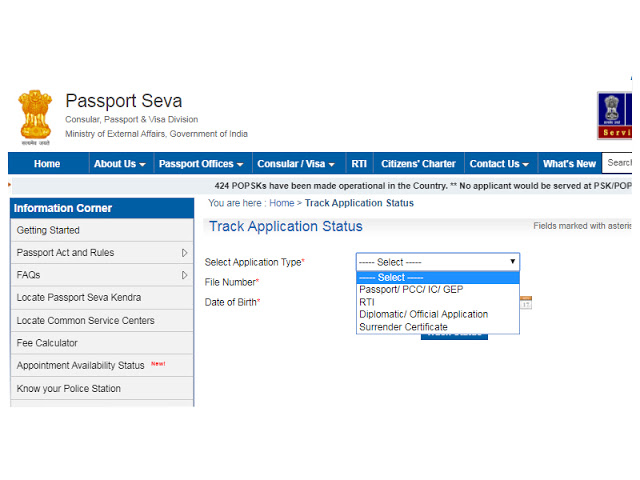Open the RTI navigation item

click(x=359, y=164)
